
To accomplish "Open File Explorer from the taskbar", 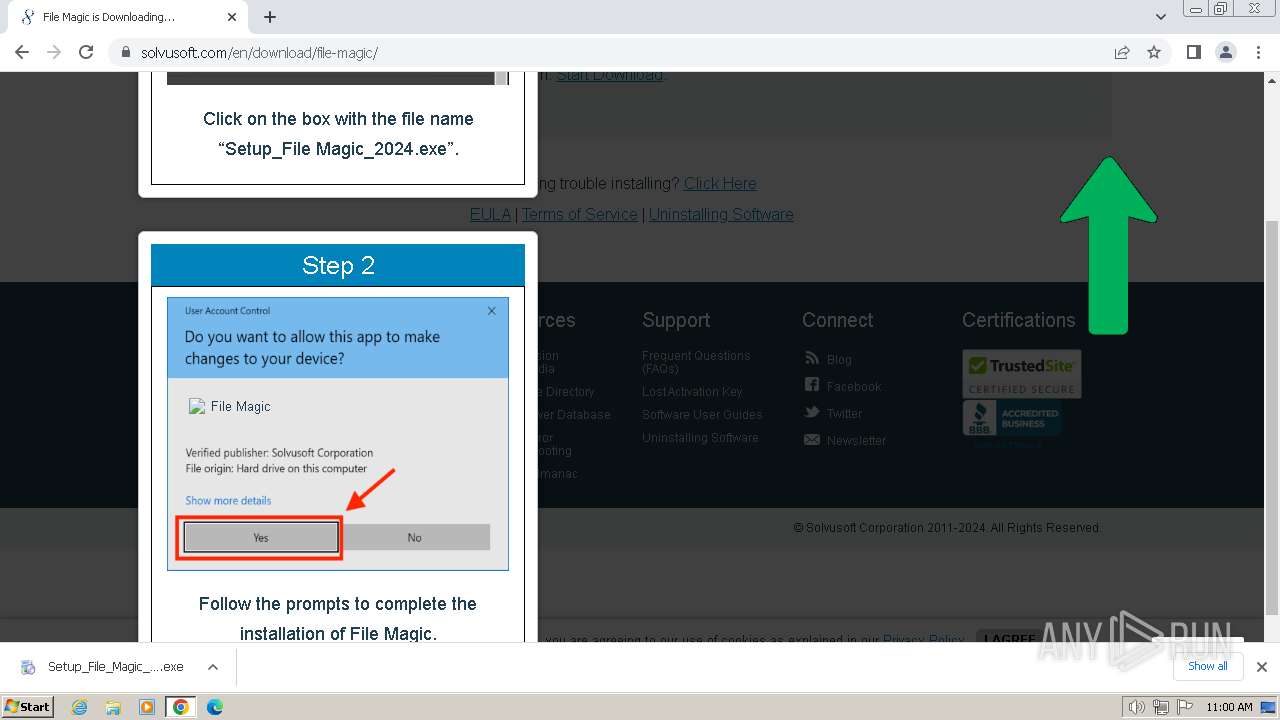I will pos(113,707).
